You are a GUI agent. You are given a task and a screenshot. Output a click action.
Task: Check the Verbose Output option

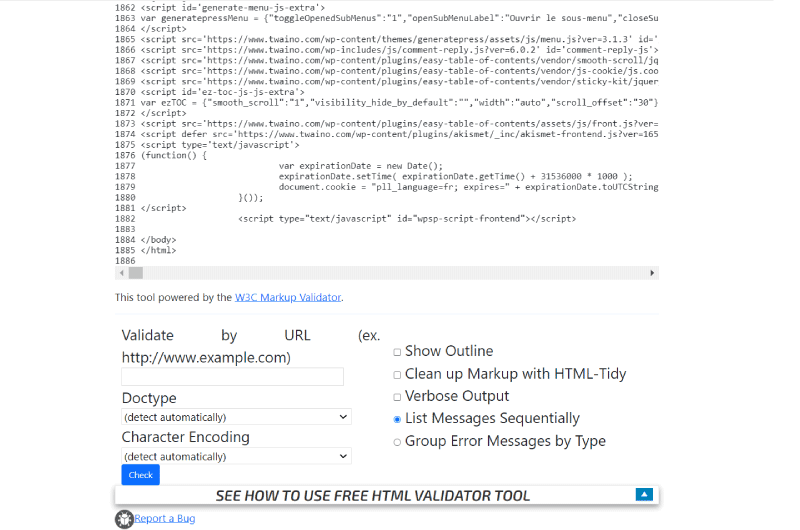397,397
